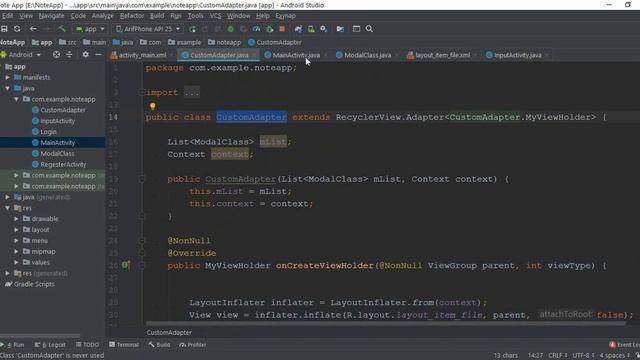Click the noteapp breadcrumb in navigation bar
640x360 pixels.
[x=224, y=42]
